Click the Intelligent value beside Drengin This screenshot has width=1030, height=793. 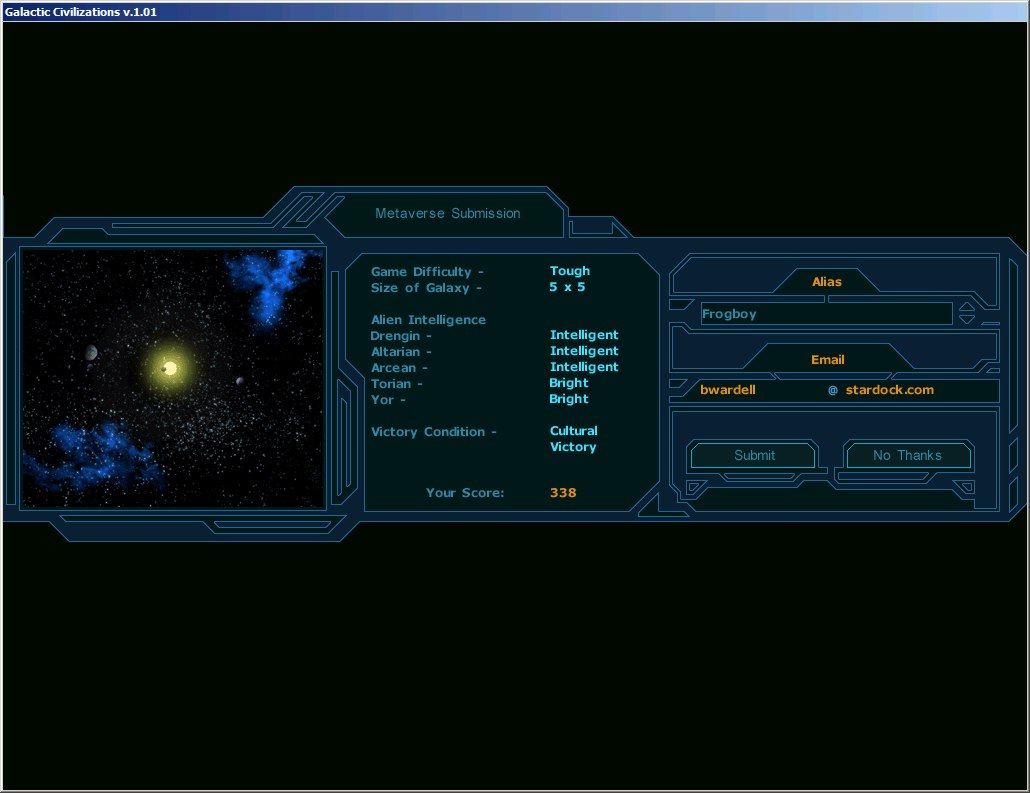coord(584,335)
